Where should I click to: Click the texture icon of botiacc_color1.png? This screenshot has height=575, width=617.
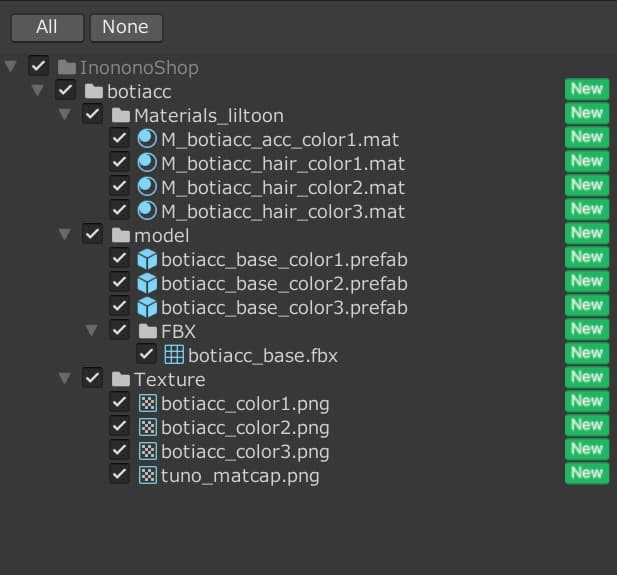point(147,404)
